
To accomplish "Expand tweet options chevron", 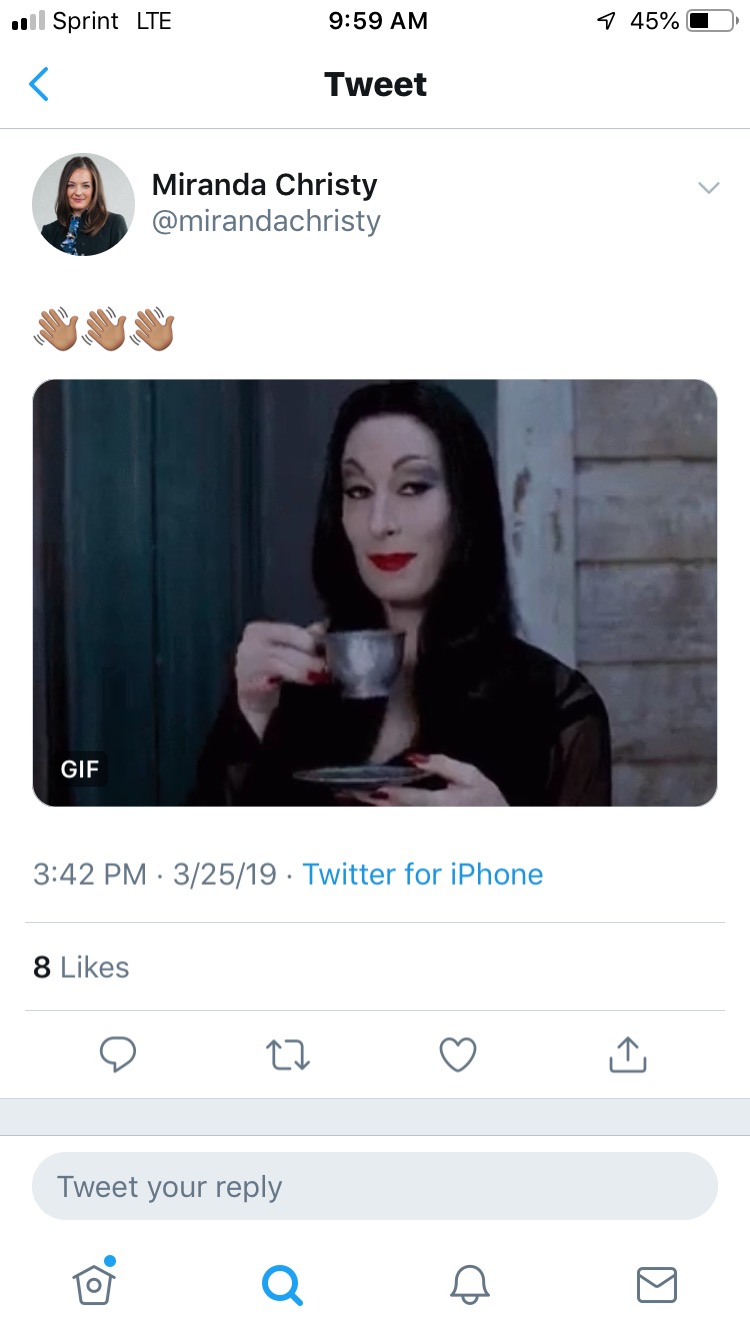I will point(708,187).
